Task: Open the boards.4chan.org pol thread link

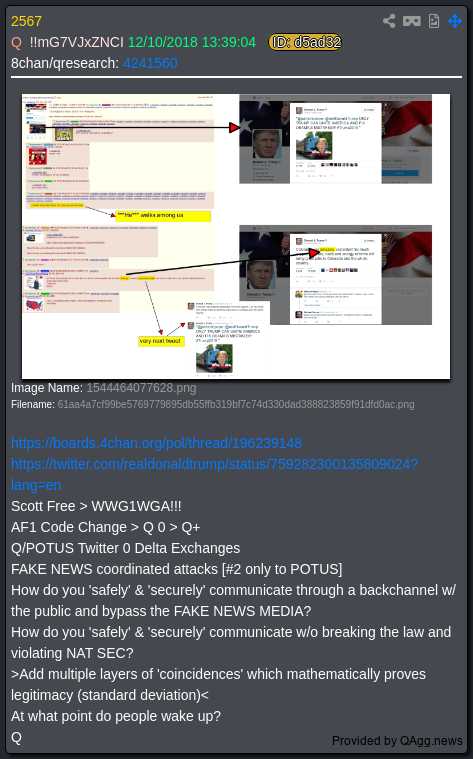Action: click(156, 443)
